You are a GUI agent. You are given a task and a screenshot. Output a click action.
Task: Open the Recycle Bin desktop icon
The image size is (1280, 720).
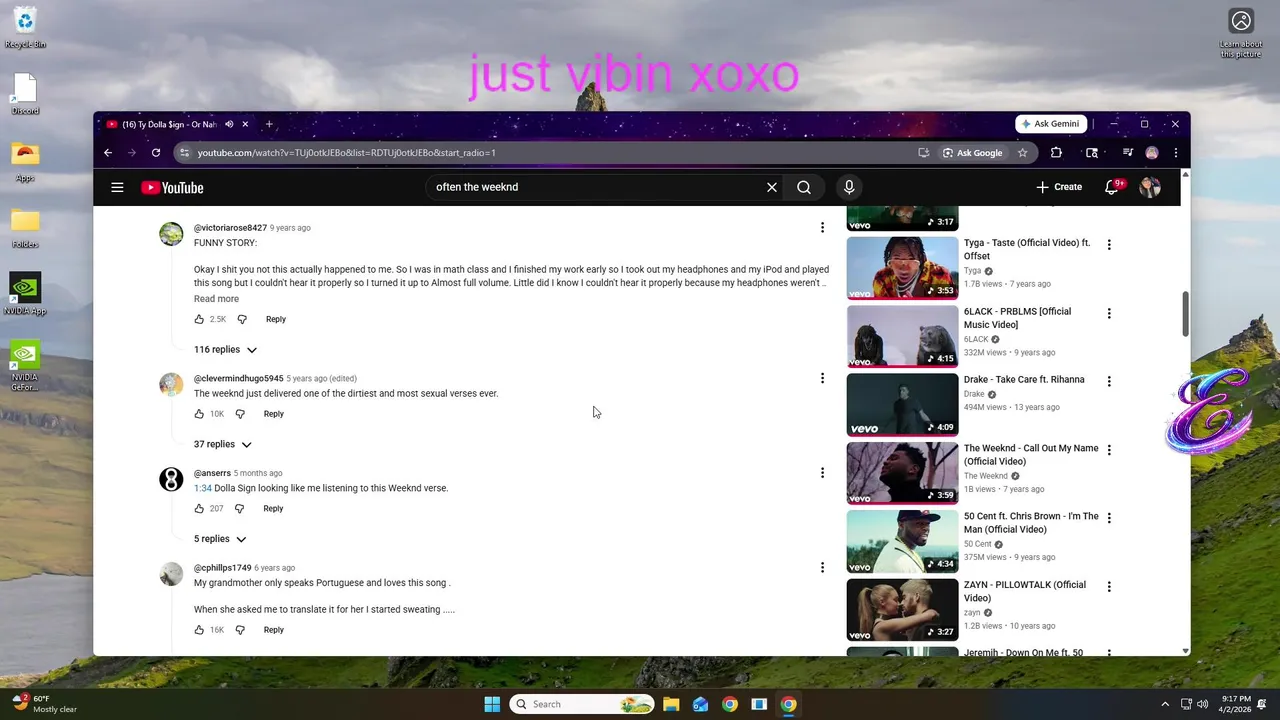tap(25, 28)
